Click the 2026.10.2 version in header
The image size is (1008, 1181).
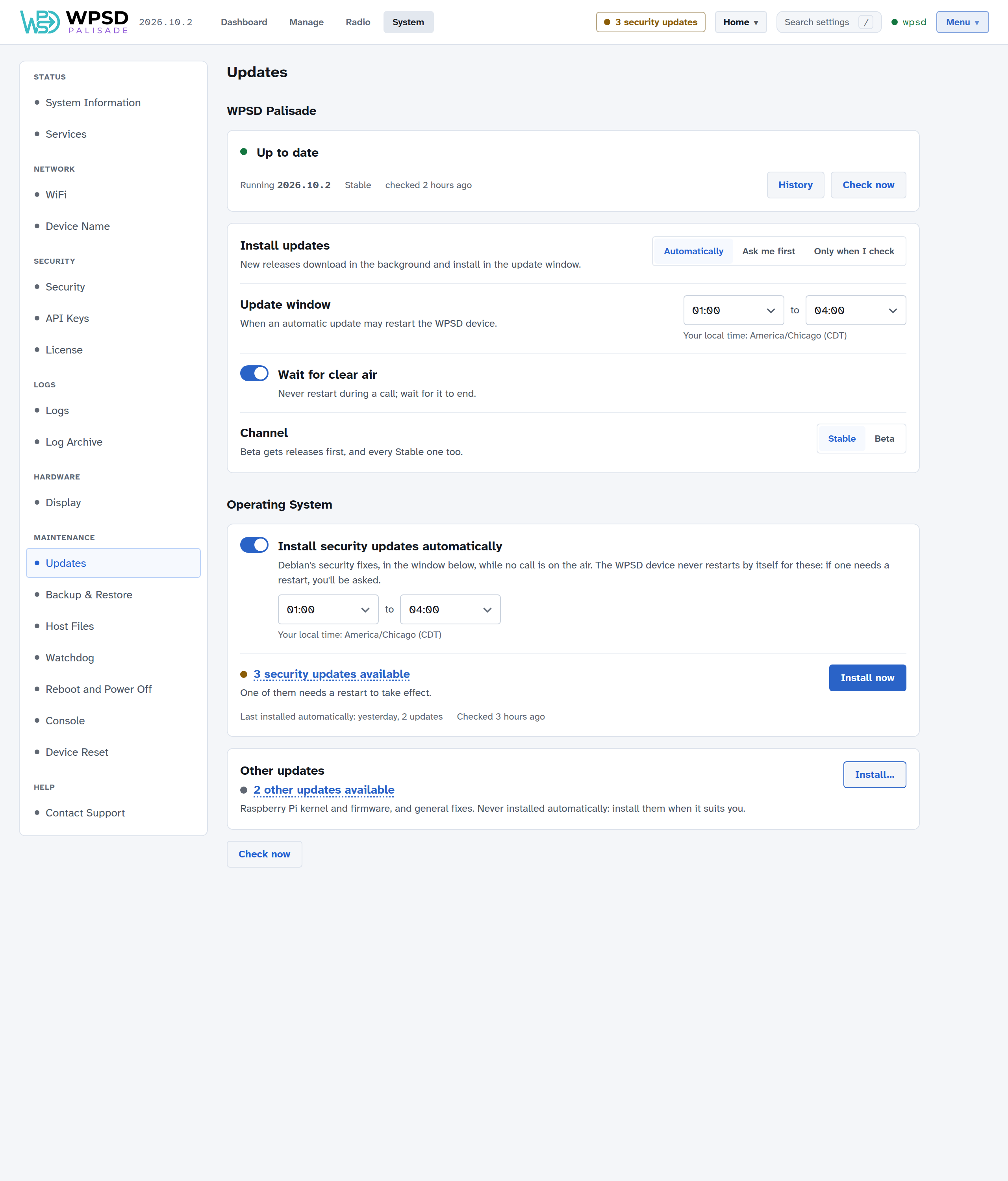tap(166, 22)
